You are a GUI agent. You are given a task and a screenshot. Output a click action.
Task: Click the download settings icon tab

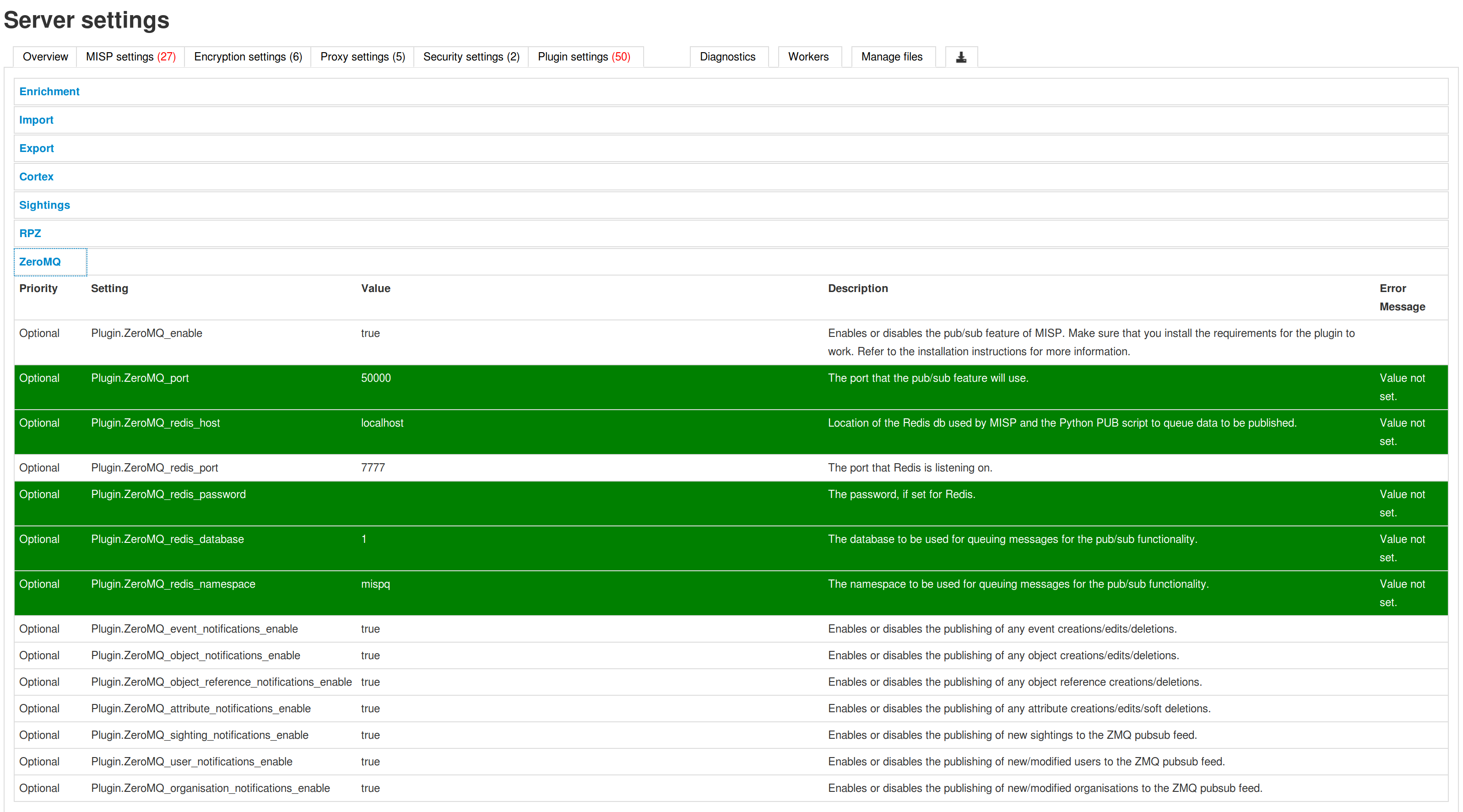[x=961, y=57]
